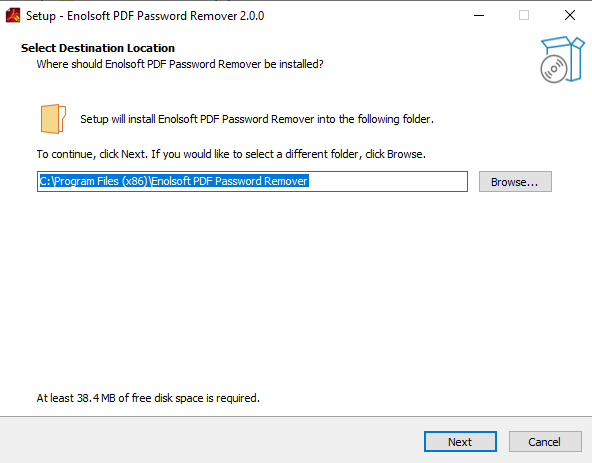The image size is (592, 463).
Task: Click the separator line above the buttons
Action: point(296,417)
